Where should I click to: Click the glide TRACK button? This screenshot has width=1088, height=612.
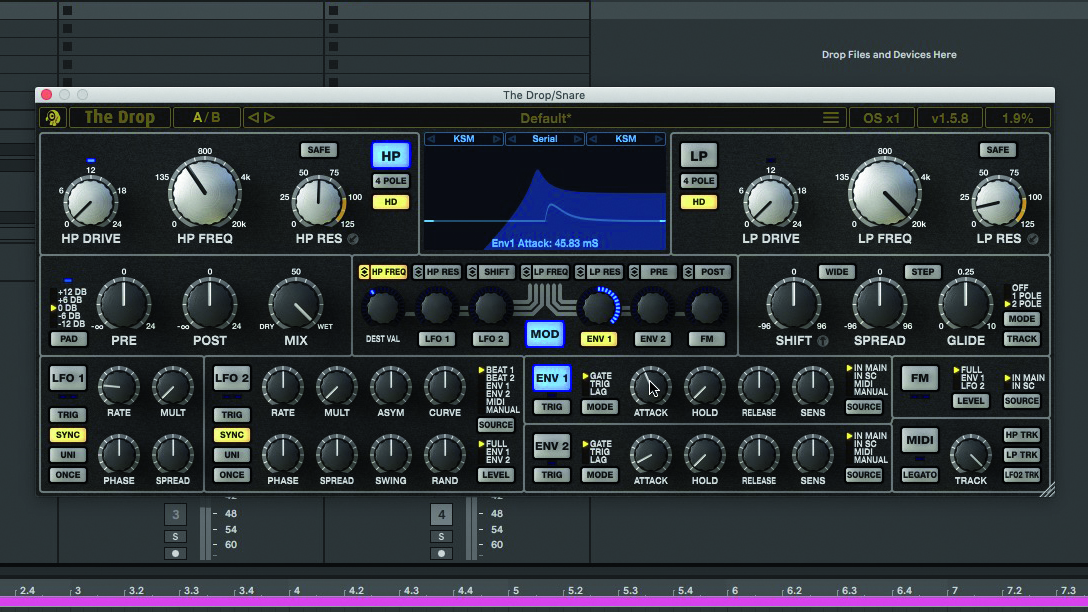tap(1021, 339)
